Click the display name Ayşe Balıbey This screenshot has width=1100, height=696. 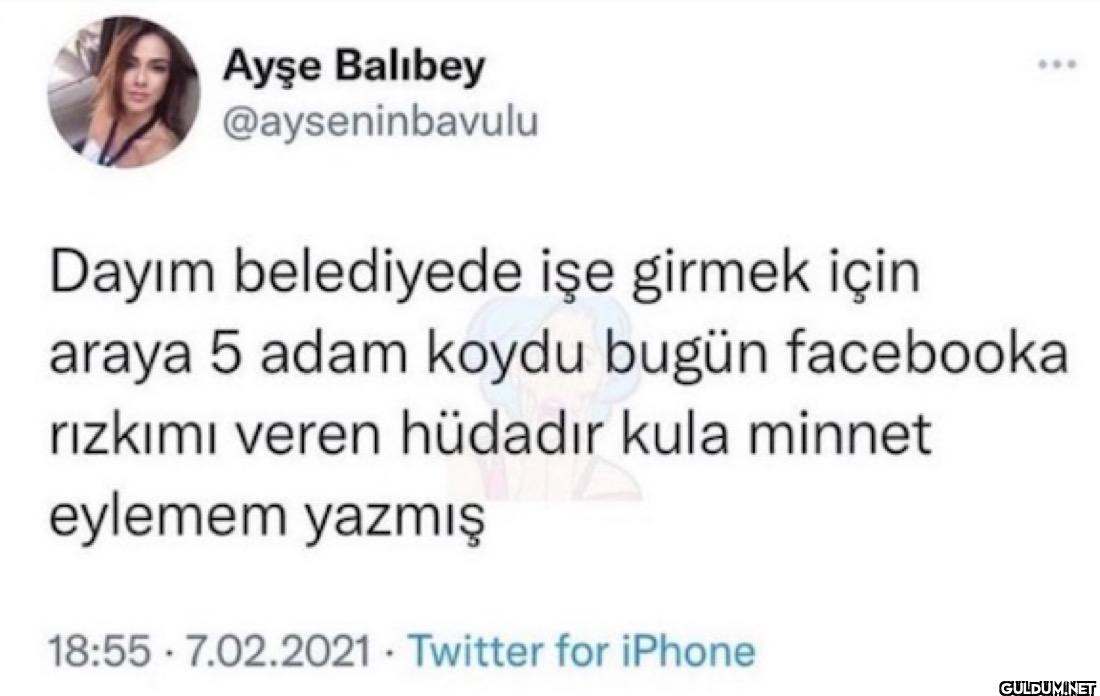tap(354, 69)
